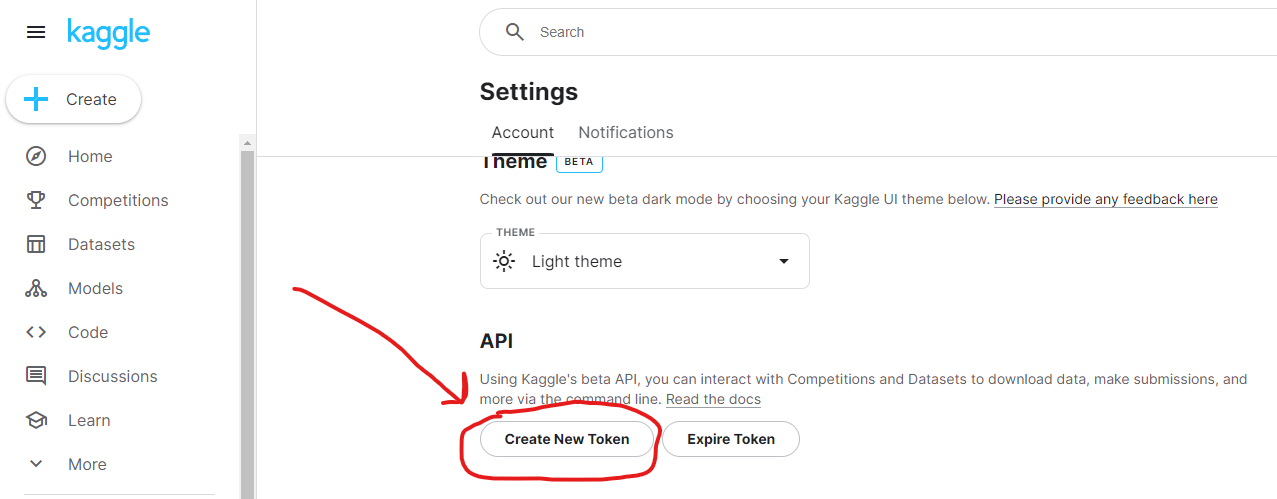The width and height of the screenshot is (1277, 499).
Task: Click the Learn graduation cap icon
Action: tap(36, 420)
